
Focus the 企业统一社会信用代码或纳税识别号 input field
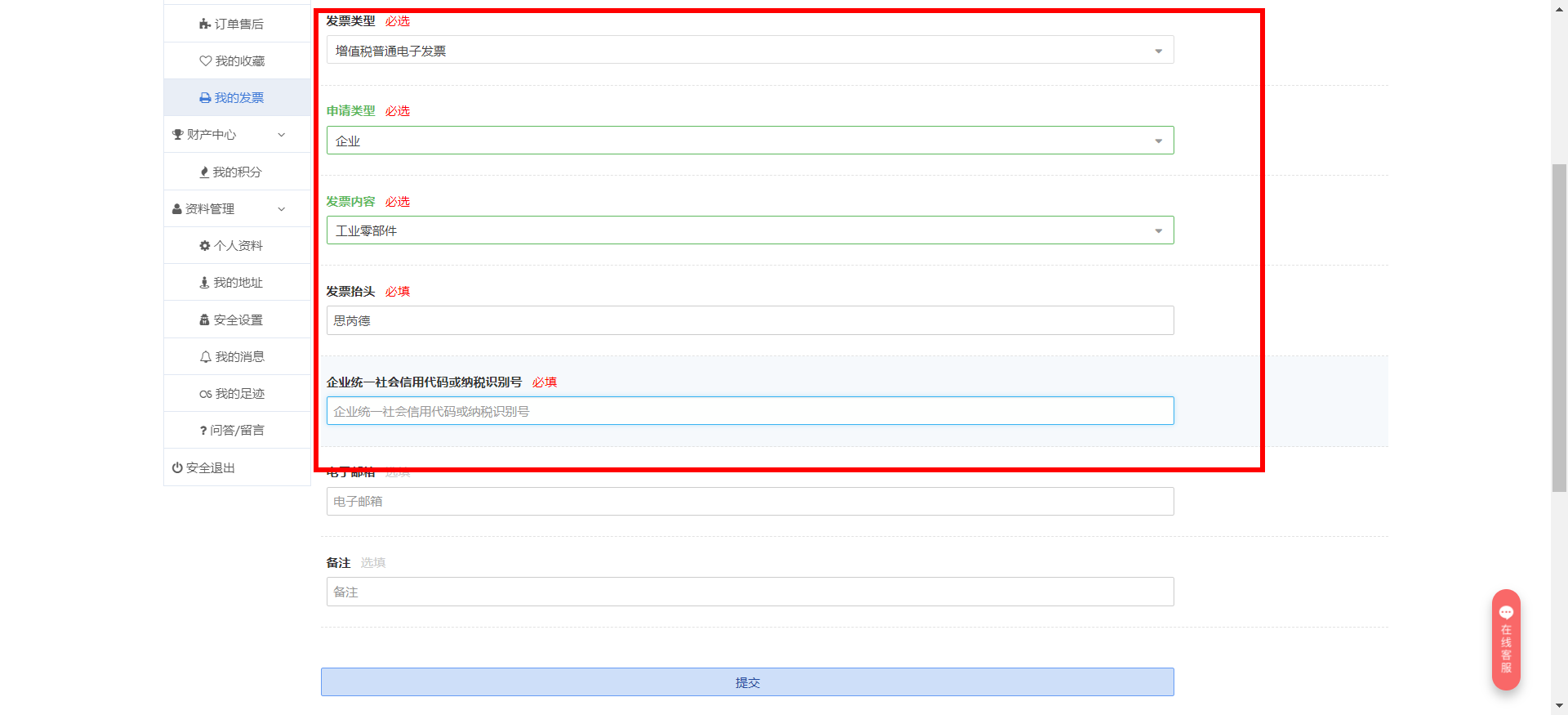click(x=750, y=411)
